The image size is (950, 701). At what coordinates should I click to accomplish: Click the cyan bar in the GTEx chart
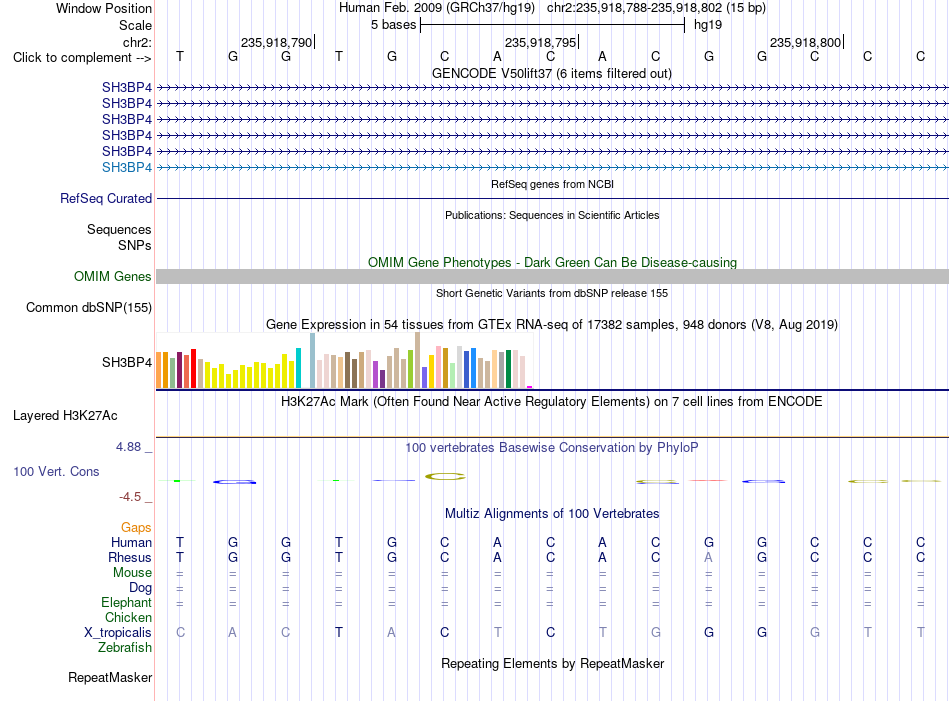[x=298, y=368]
